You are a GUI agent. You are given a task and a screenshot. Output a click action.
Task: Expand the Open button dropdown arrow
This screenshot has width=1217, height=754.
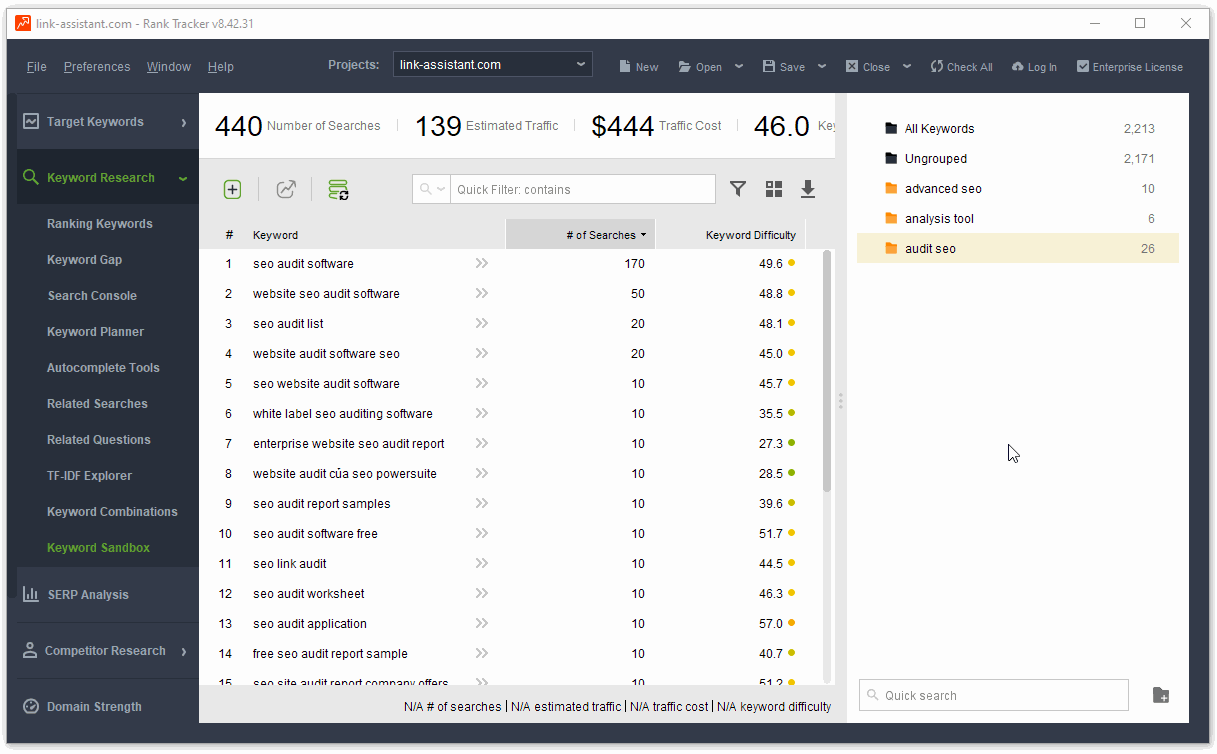[x=739, y=66]
